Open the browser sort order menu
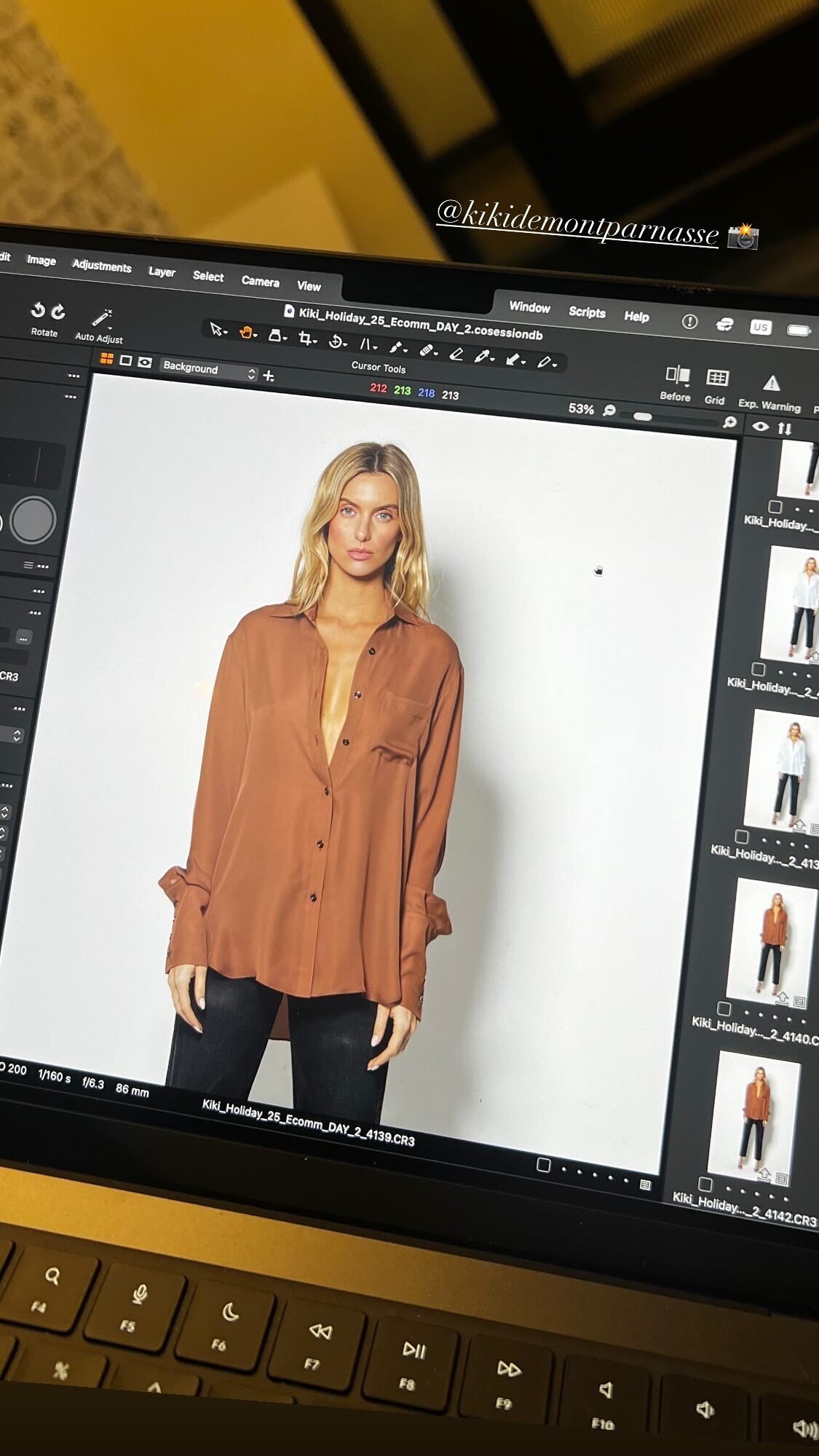 click(x=784, y=428)
